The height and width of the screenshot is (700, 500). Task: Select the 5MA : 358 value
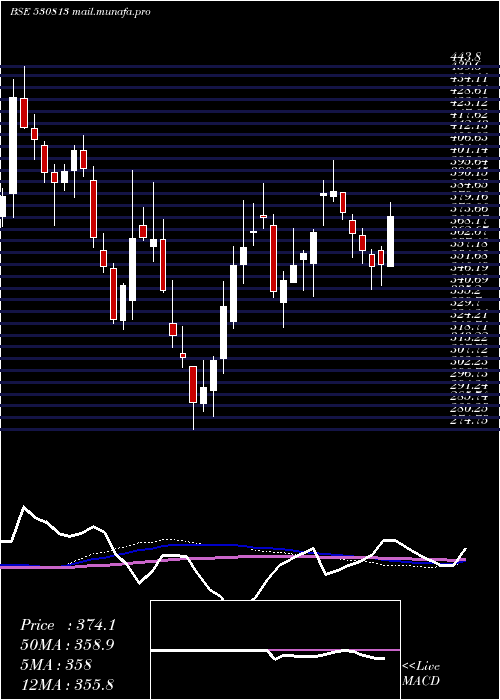click(x=56, y=664)
